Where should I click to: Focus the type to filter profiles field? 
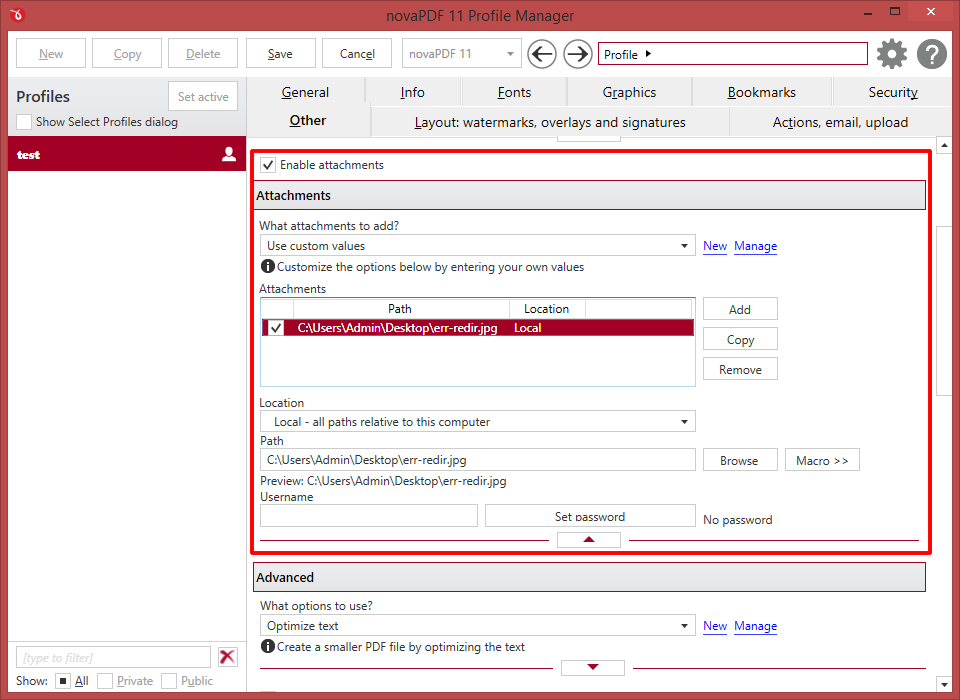113,657
